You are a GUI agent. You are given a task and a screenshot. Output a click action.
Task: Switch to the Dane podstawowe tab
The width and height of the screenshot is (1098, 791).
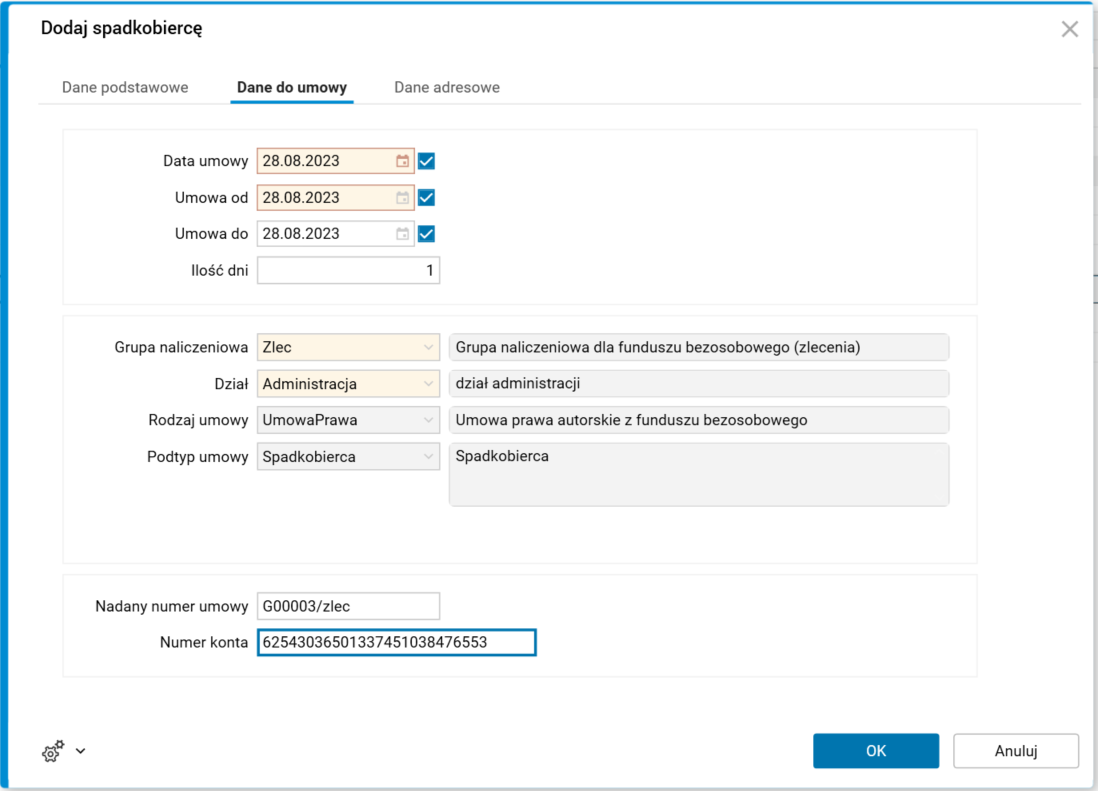pyautogui.click(x=125, y=88)
